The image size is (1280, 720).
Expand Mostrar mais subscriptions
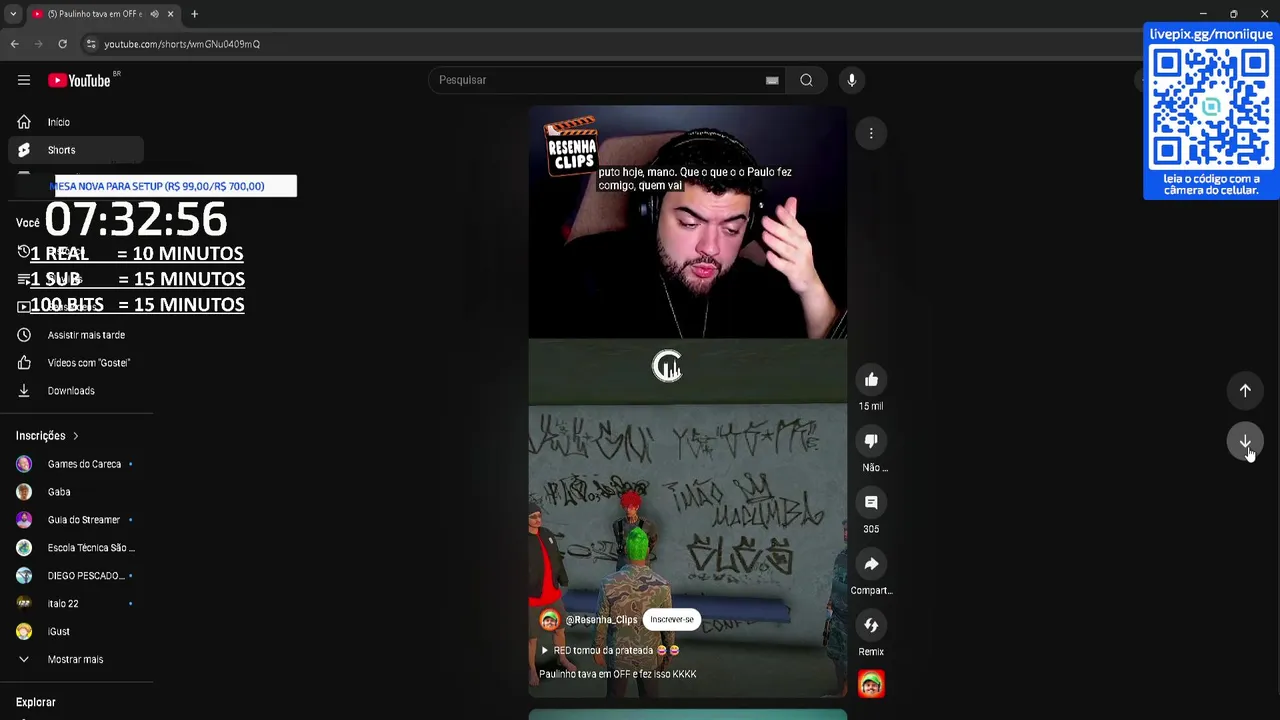tap(76, 660)
